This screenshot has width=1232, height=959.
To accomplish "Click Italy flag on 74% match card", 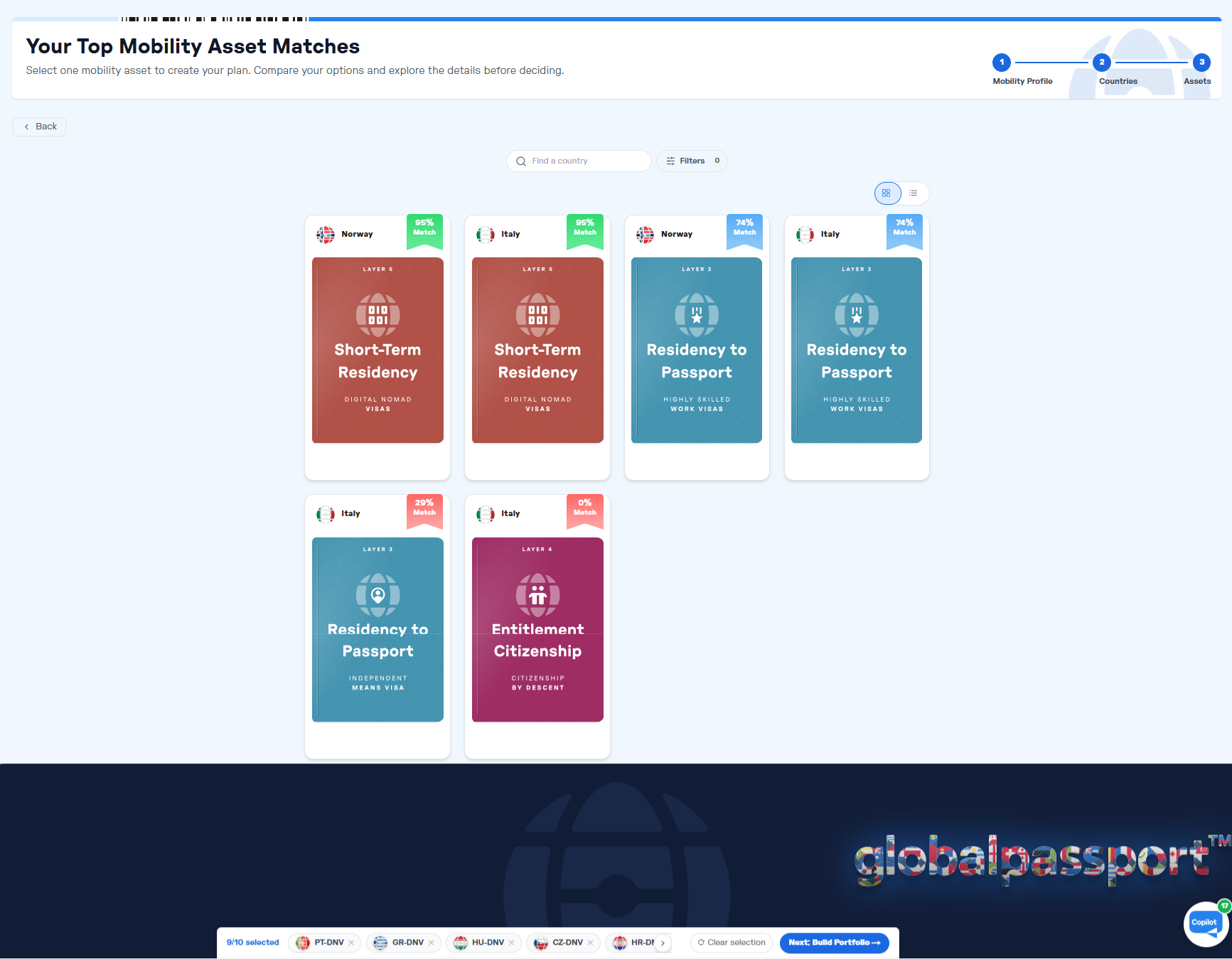I will pos(805,235).
